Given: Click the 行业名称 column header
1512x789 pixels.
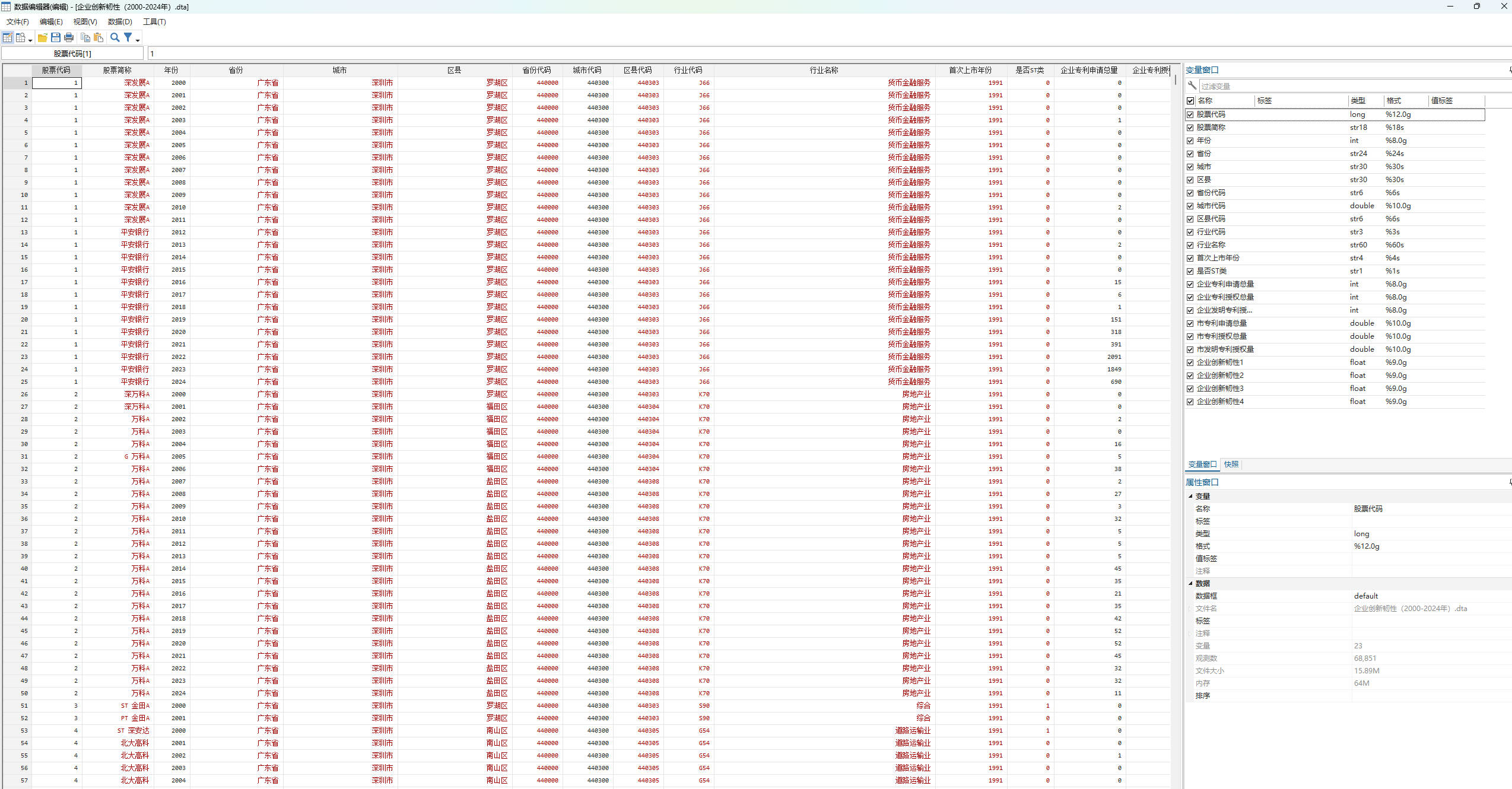Looking at the screenshot, I should pyautogui.click(x=824, y=70).
